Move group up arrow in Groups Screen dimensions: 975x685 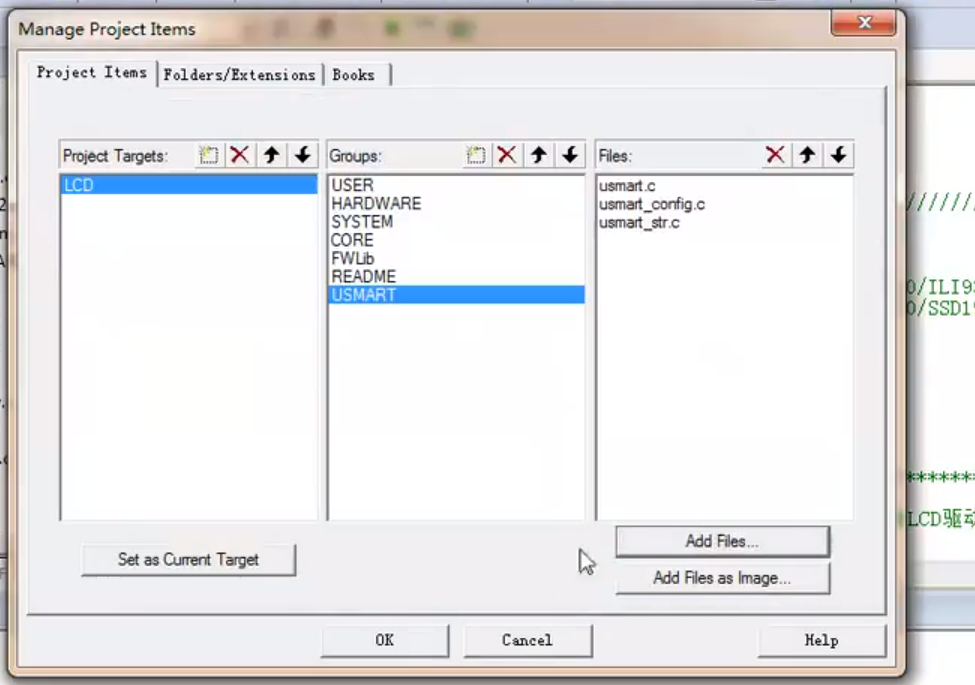point(538,155)
